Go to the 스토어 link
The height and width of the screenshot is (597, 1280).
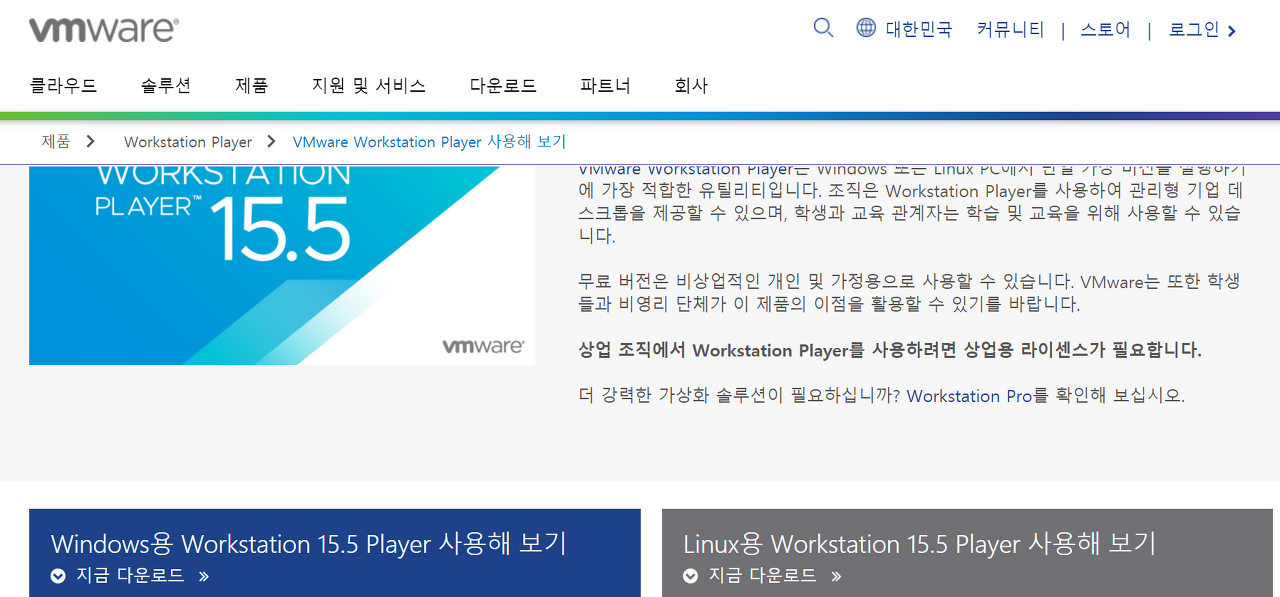tap(1105, 30)
